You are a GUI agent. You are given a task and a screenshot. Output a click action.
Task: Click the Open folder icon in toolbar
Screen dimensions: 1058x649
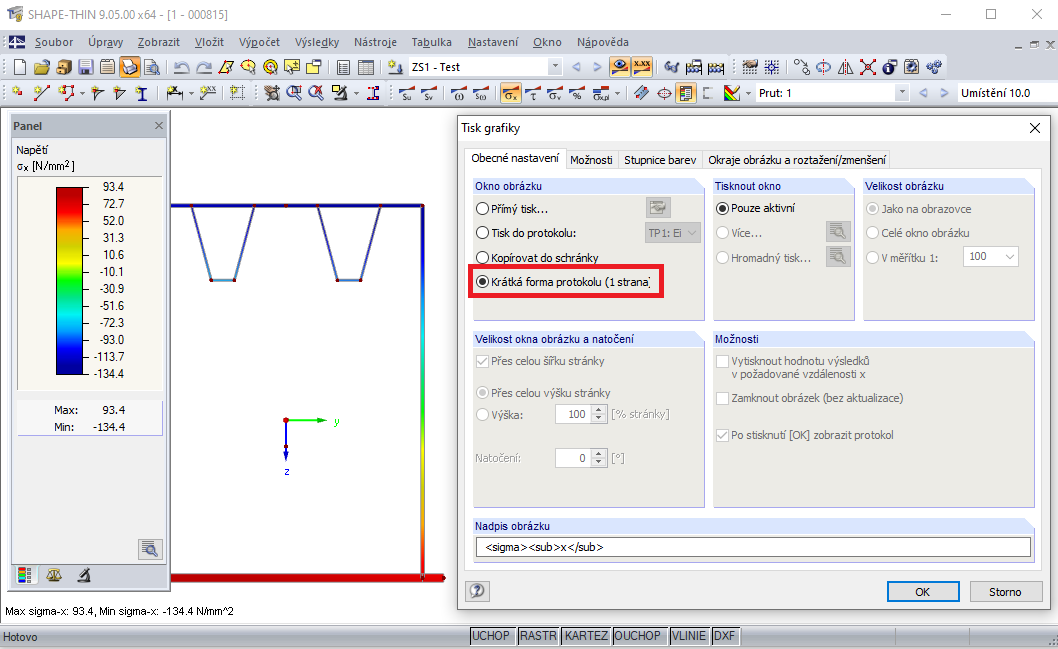[x=42, y=67]
